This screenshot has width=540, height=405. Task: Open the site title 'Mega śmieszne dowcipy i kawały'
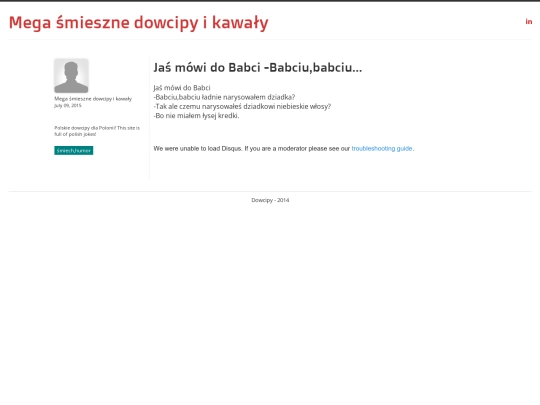pyautogui.click(x=138, y=23)
